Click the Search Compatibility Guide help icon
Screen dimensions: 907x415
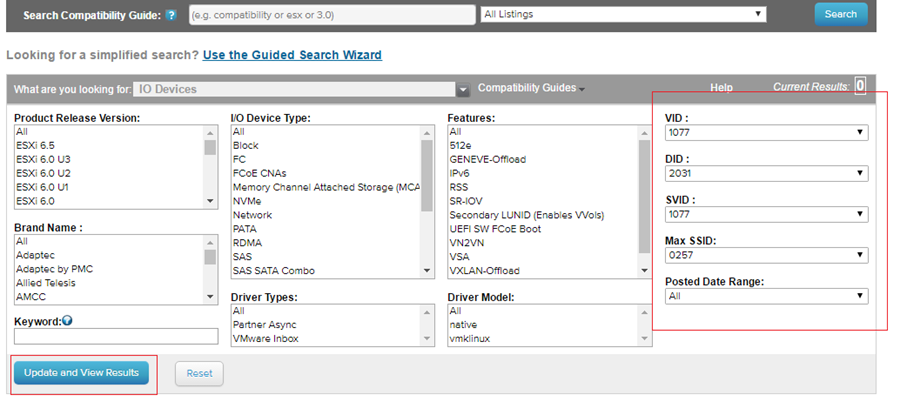171,16
